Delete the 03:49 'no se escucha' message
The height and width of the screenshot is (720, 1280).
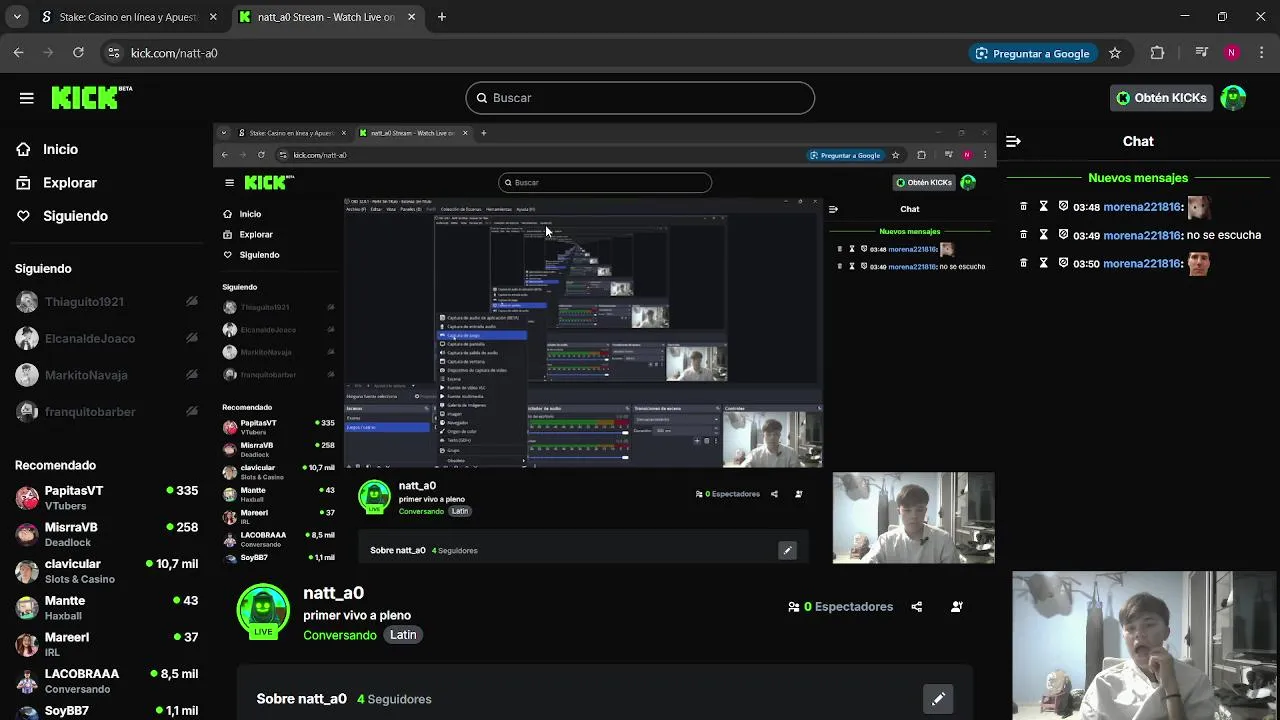click(x=1023, y=235)
